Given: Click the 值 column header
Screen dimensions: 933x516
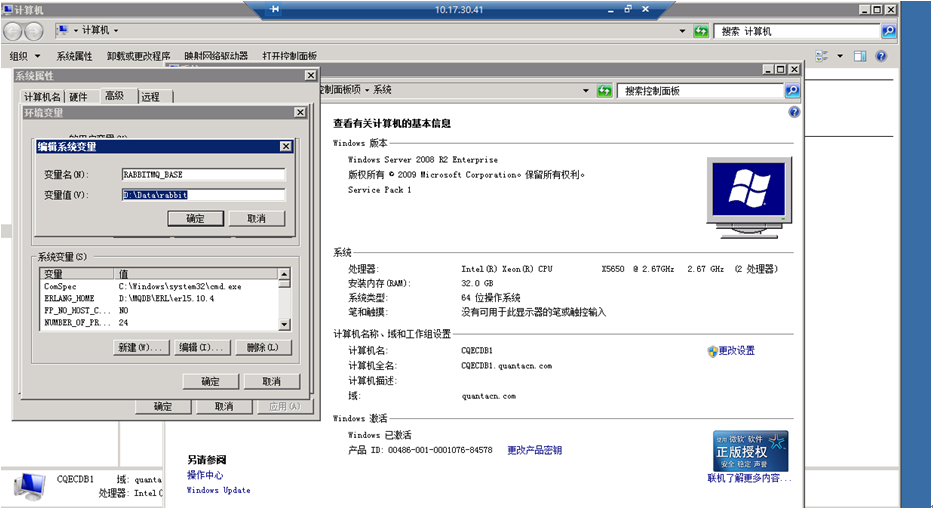Looking at the screenshot, I should click(x=196, y=274).
